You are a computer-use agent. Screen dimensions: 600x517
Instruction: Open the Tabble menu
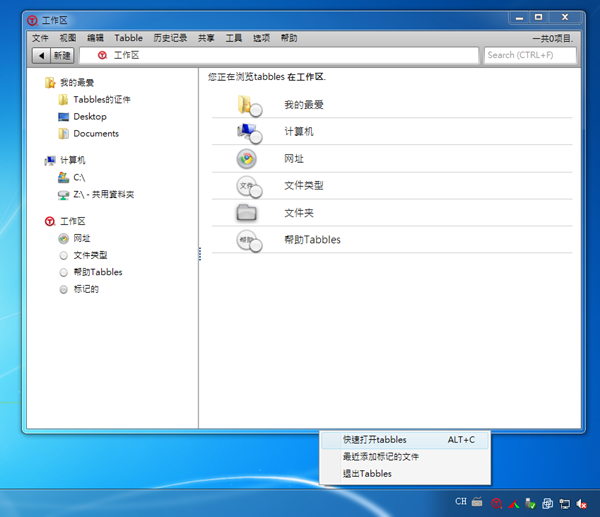click(x=129, y=38)
